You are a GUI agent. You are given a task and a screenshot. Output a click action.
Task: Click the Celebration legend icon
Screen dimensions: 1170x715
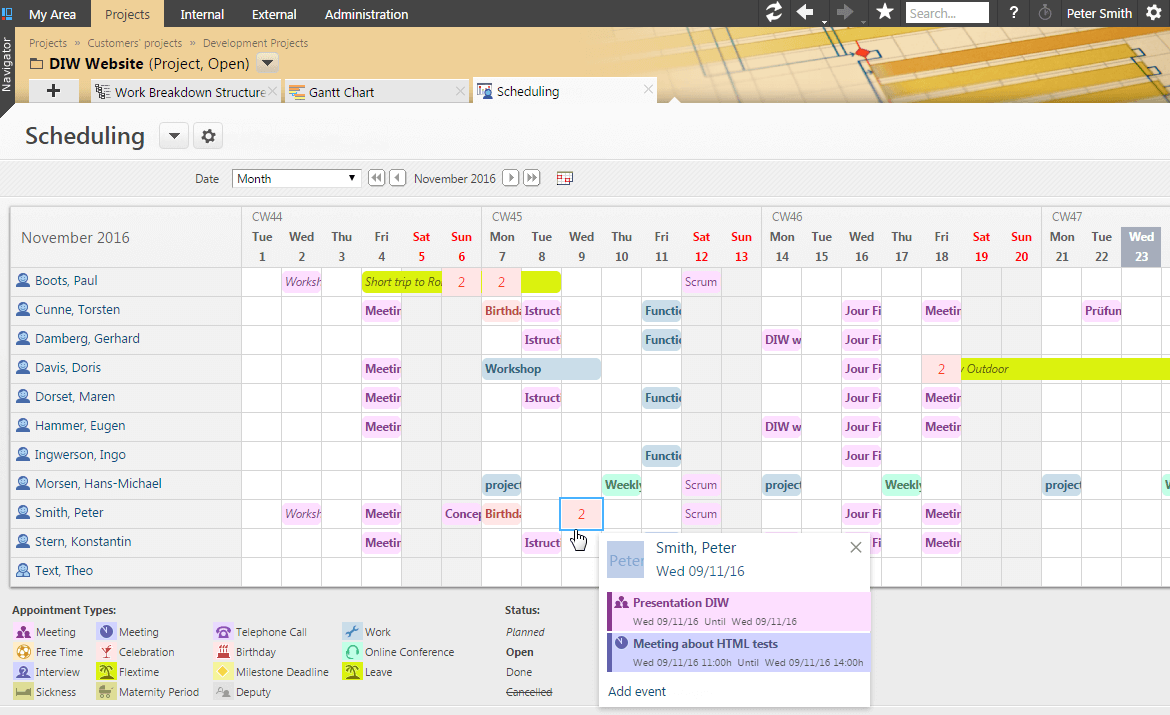click(106, 652)
